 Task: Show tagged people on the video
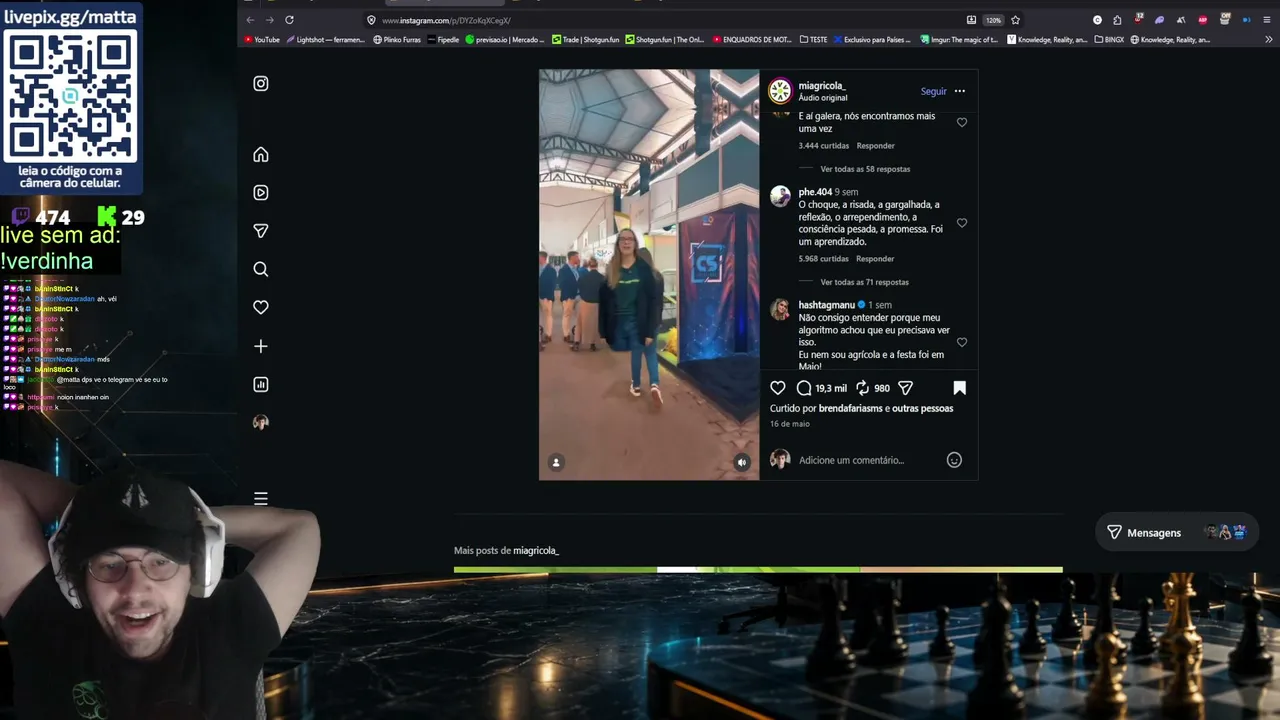click(556, 462)
